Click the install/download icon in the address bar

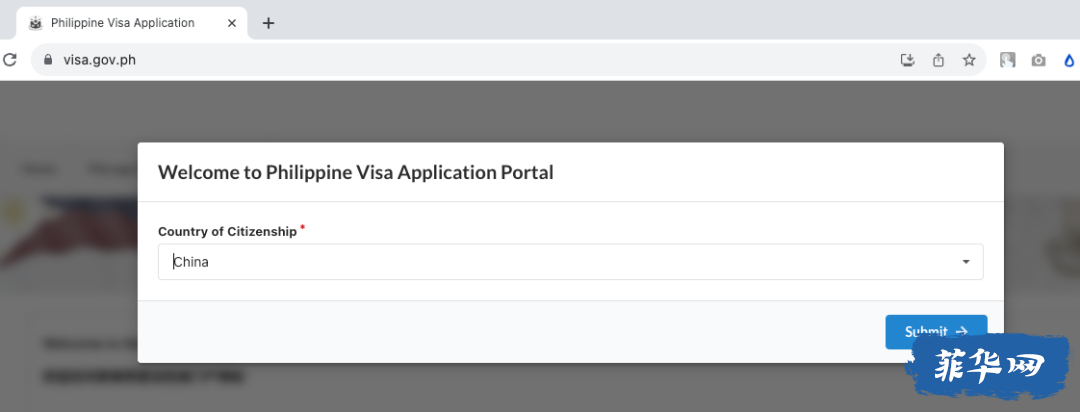pyautogui.click(x=908, y=60)
